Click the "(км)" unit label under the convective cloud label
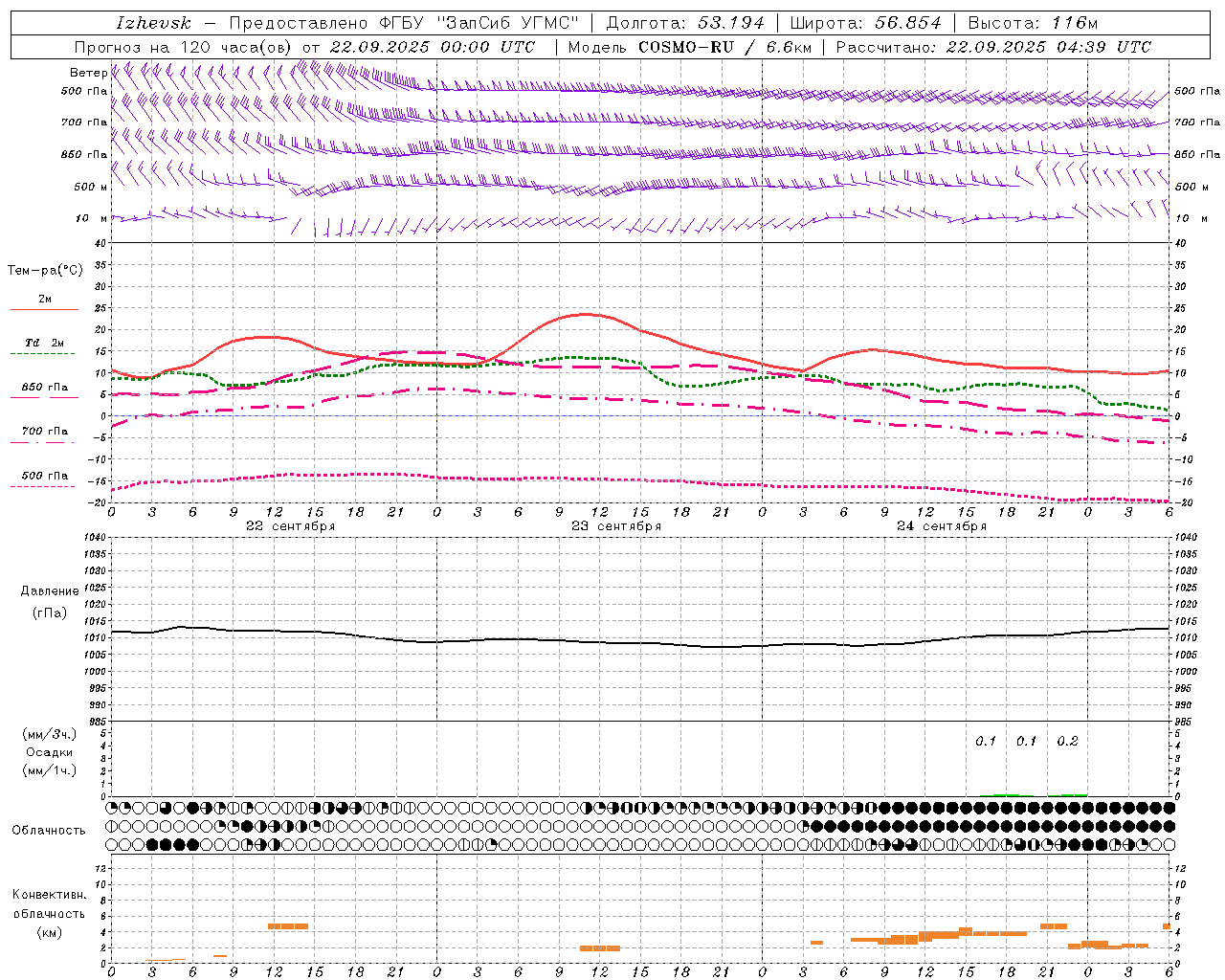The width and height of the screenshot is (1225, 980). 50,932
